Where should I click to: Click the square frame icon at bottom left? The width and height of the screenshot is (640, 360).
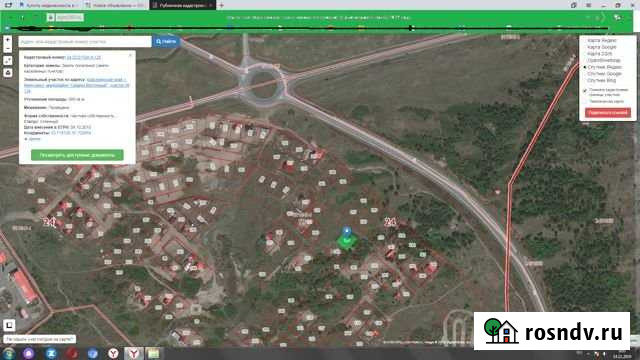point(9,325)
